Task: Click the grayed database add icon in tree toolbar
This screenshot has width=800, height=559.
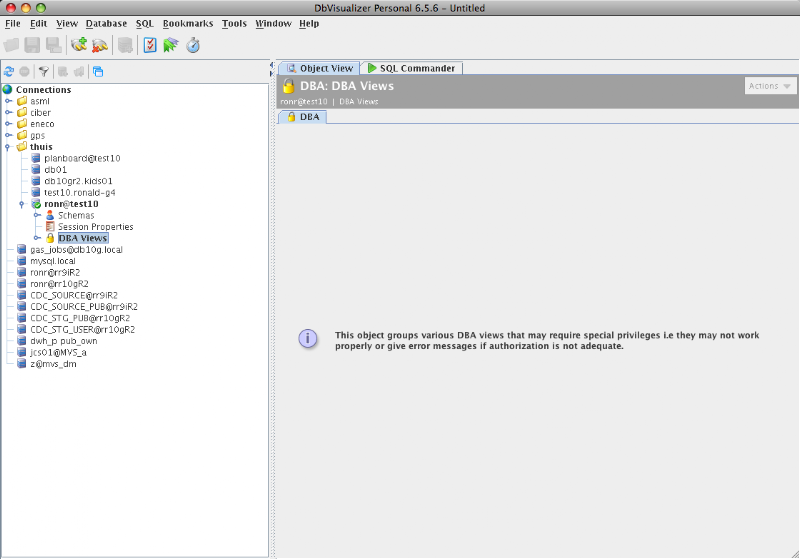Action: pos(63,71)
